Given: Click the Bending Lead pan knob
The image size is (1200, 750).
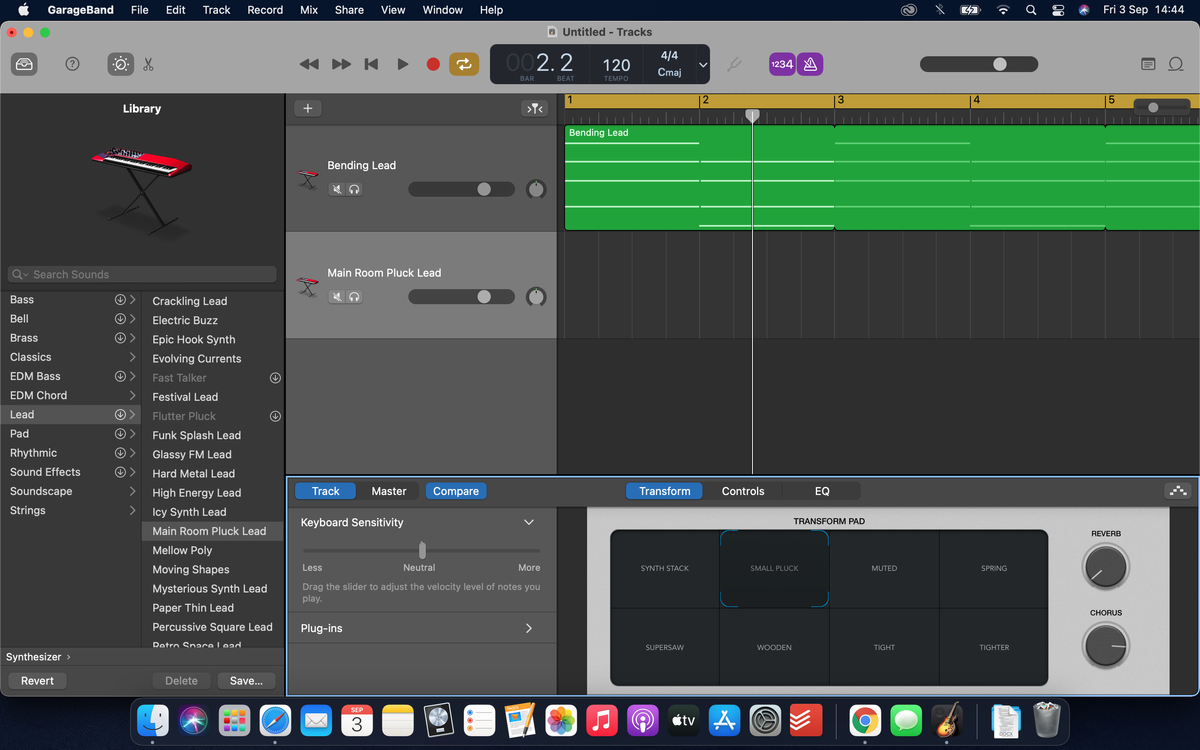Looking at the screenshot, I should point(536,189).
